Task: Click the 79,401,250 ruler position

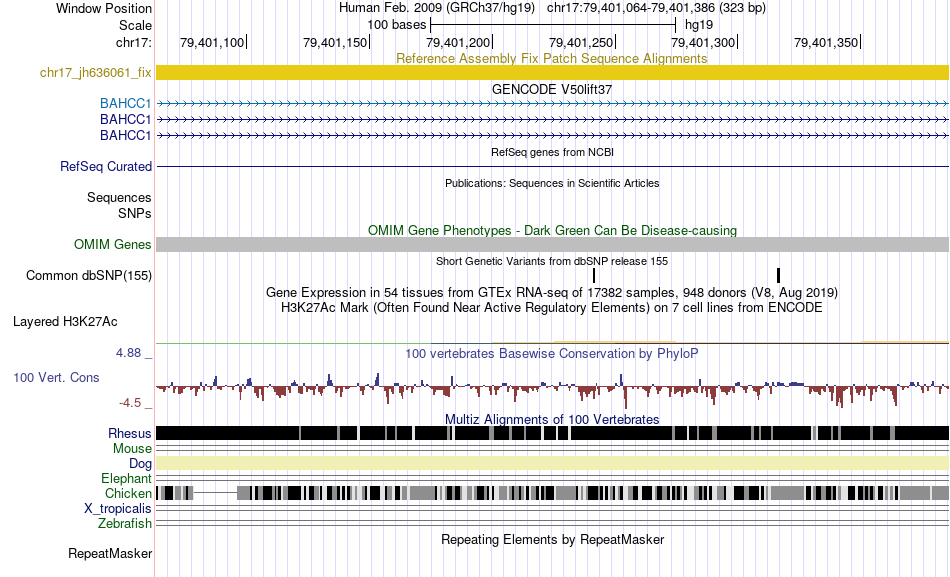Action: 581,42
